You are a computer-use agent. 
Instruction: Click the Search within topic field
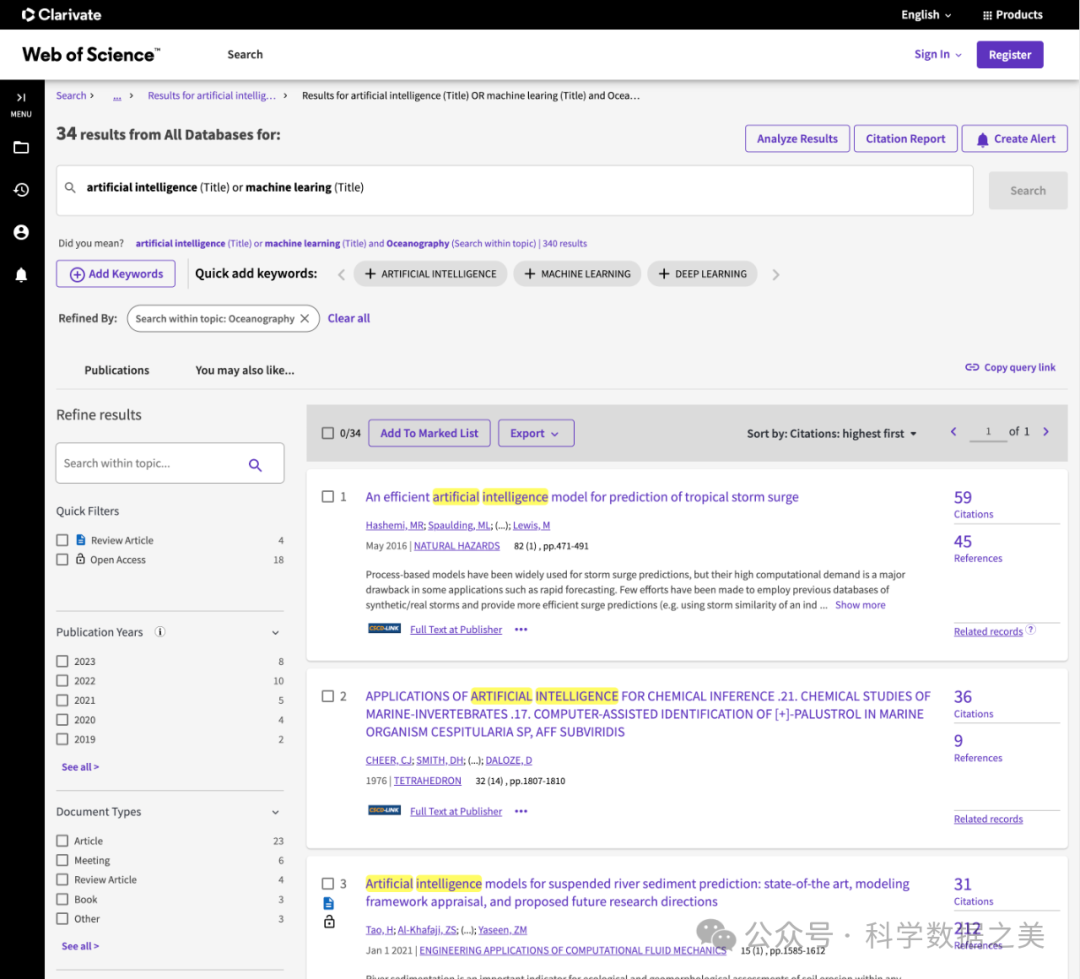pyautogui.click(x=150, y=464)
